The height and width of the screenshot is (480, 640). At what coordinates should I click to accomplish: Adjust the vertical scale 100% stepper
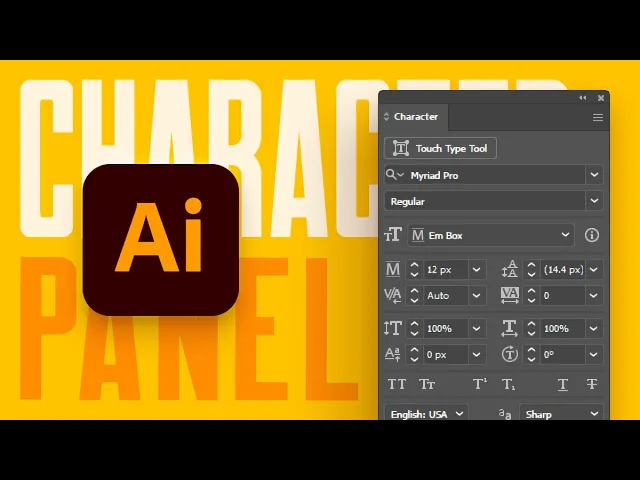click(414, 329)
